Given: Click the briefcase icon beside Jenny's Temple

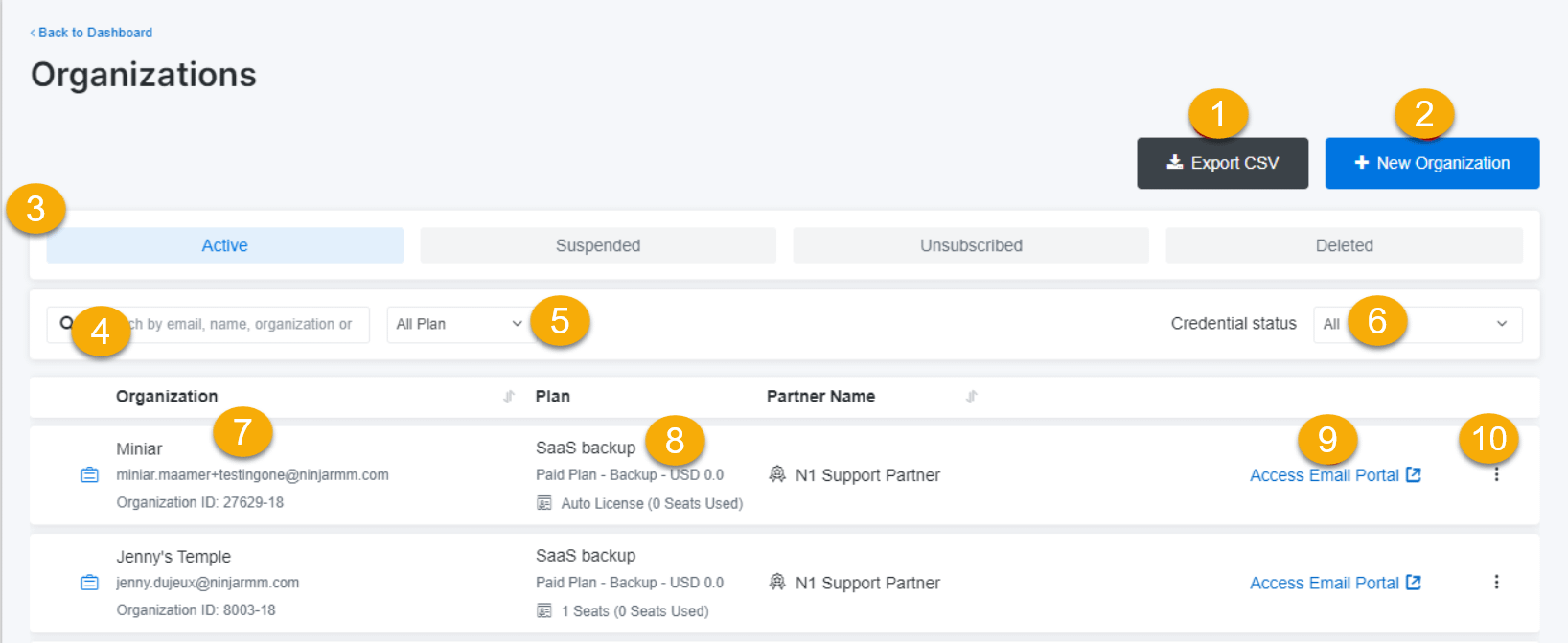Looking at the screenshot, I should pos(89,583).
